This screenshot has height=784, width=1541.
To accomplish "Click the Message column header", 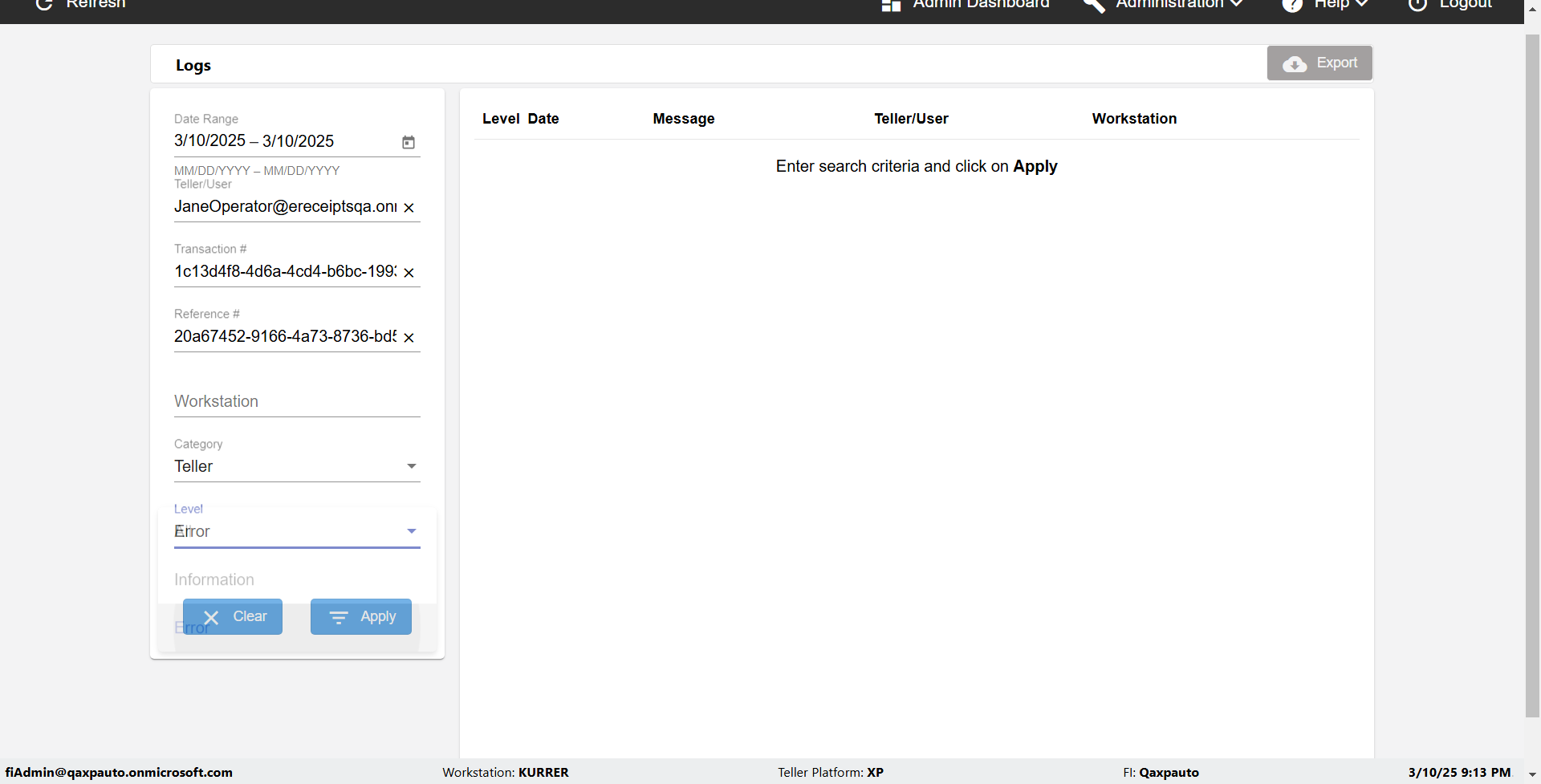I will 684,119.
